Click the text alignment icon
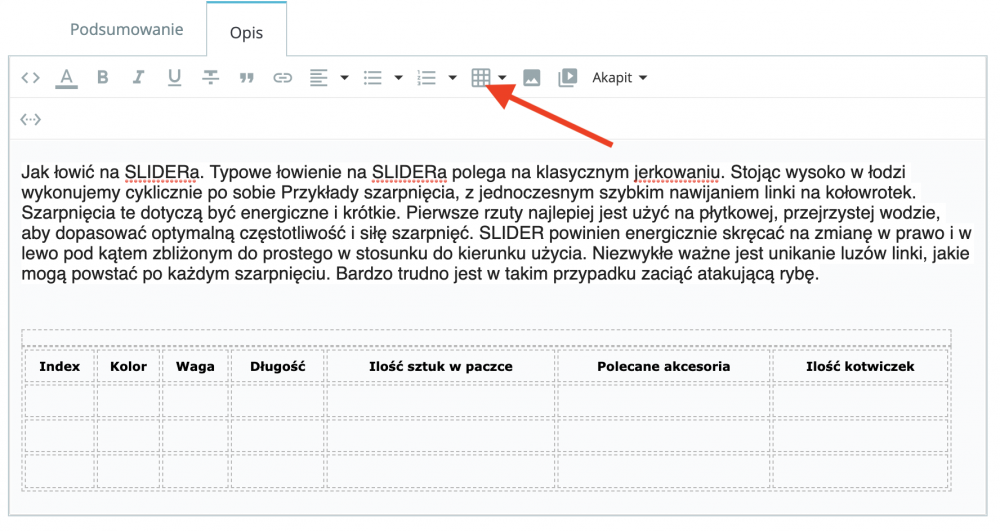This screenshot has width=1000, height=531. [319, 78]
